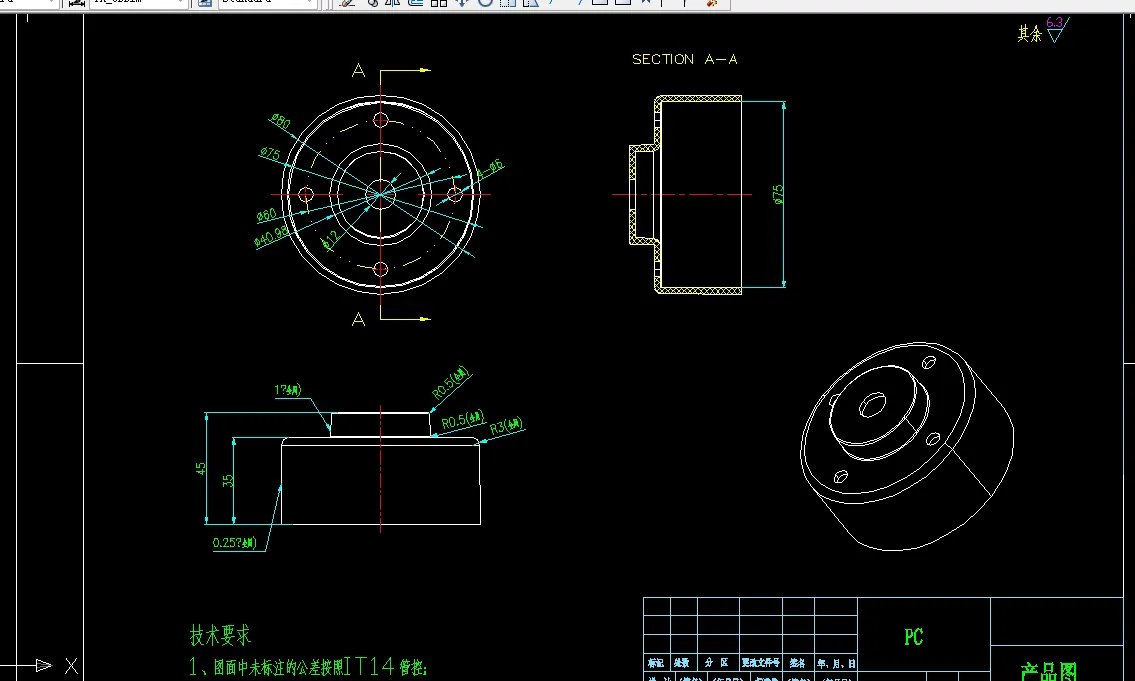
Task: Click the bottom mounting hole in the plan view
Action: (381, 269)
